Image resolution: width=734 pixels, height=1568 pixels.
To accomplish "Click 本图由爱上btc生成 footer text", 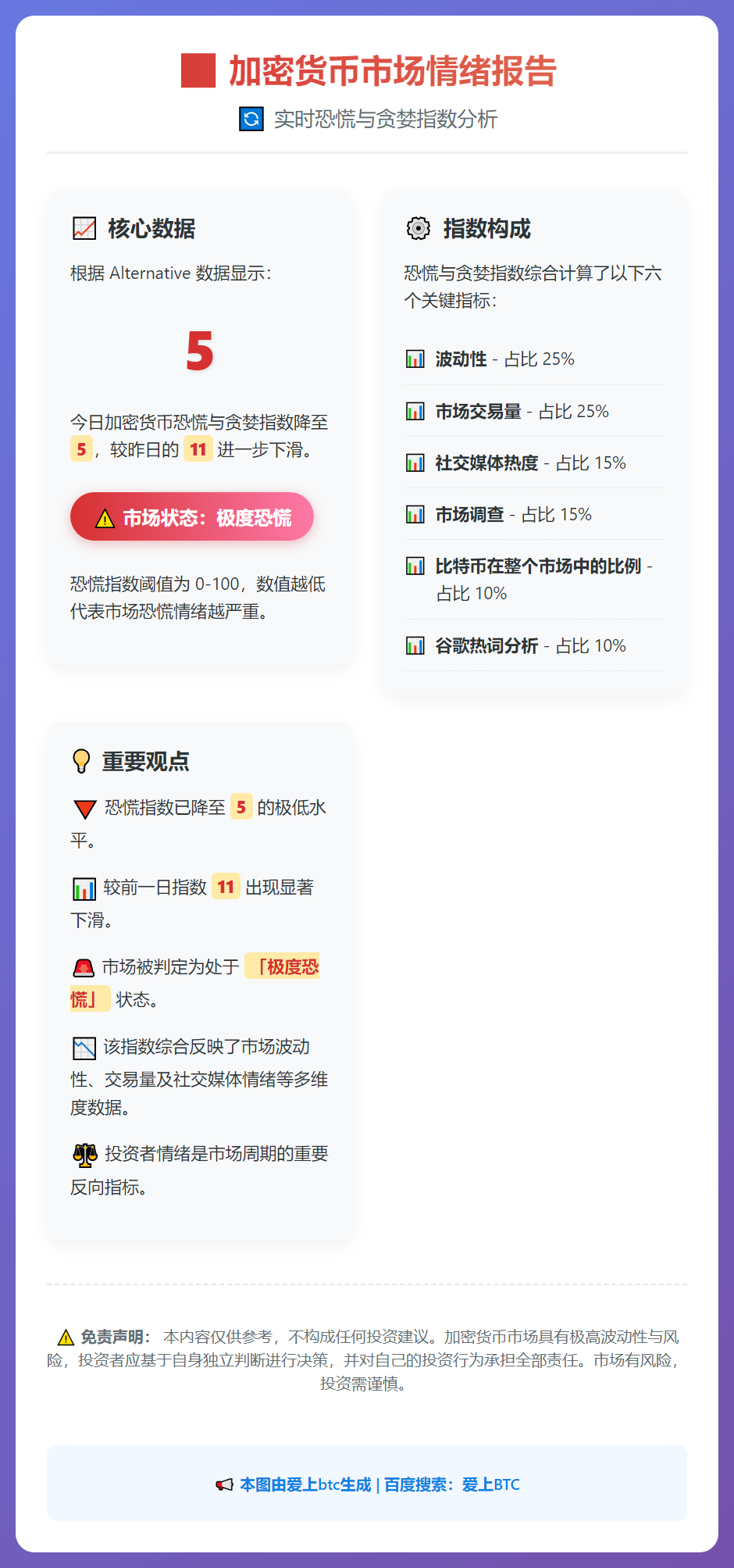I will (305, 1484).
